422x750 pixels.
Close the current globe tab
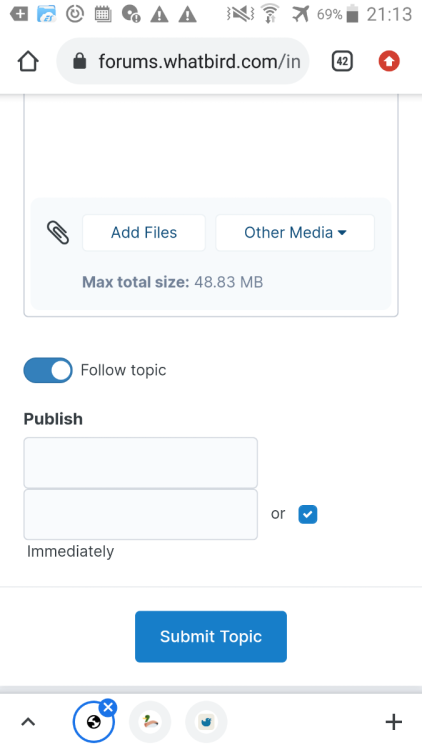(108, 706)
